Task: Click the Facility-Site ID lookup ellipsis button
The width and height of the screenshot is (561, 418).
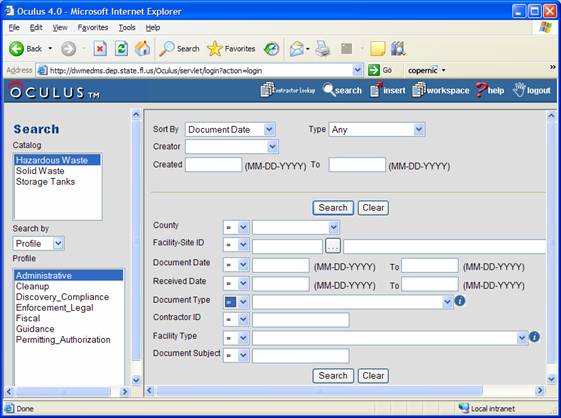Action: click(333, 246)
